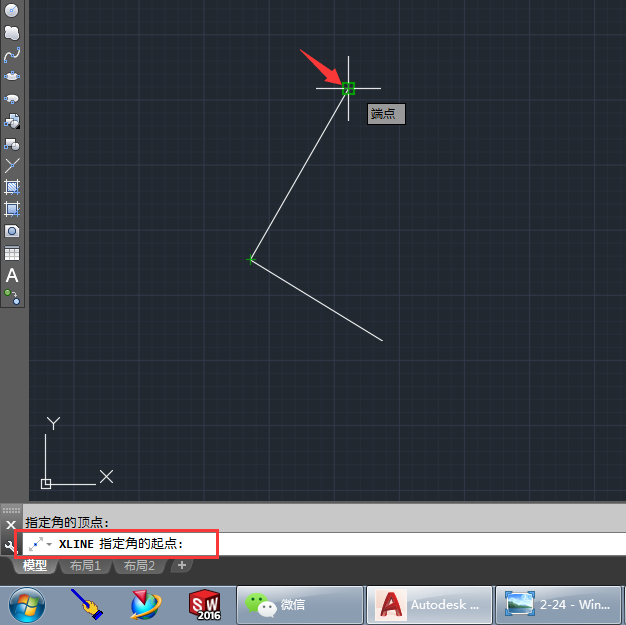Image resolution: width=626 pixels, height=625 pixels.
Task: Switch to the 微信 taskbar window
Action: point(300,605)
